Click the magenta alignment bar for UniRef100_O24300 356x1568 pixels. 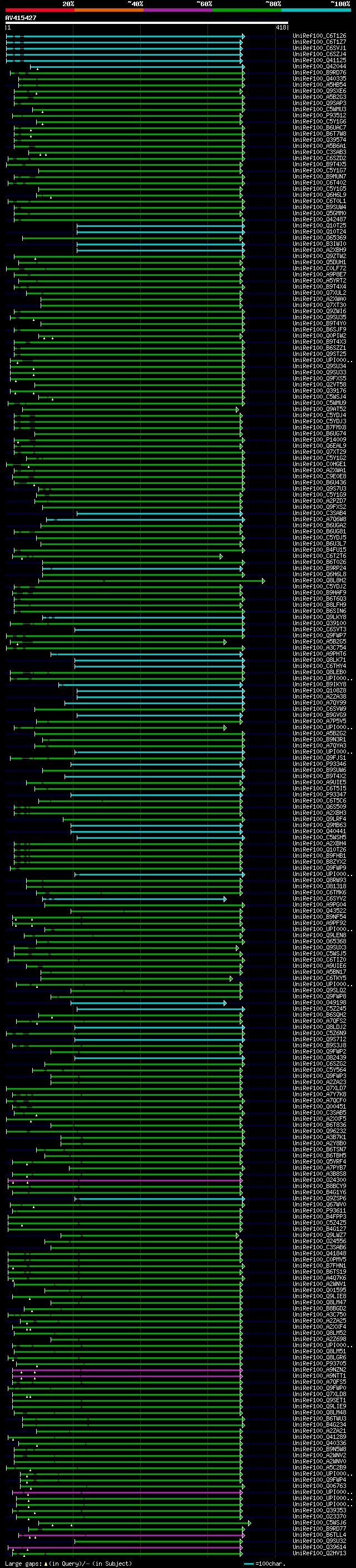click(x=125, y=1180)
